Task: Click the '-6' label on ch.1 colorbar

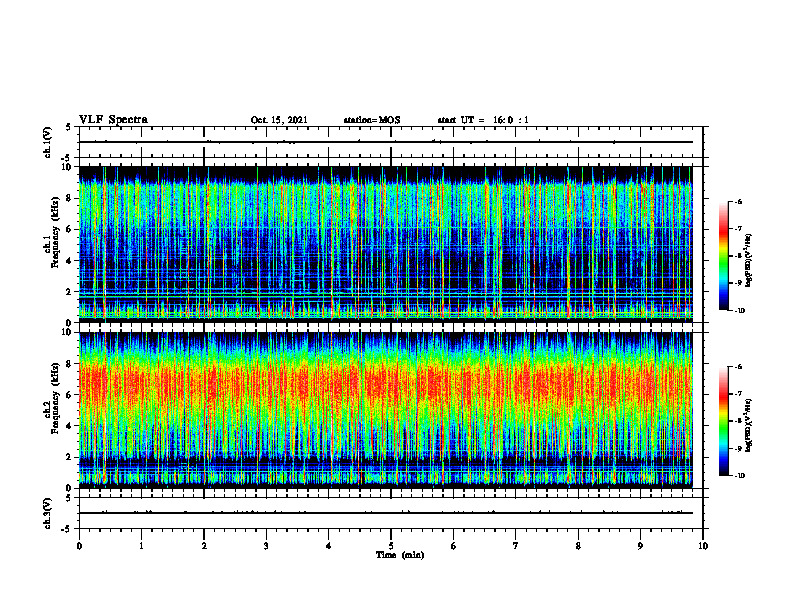Action: pos(738,202)
